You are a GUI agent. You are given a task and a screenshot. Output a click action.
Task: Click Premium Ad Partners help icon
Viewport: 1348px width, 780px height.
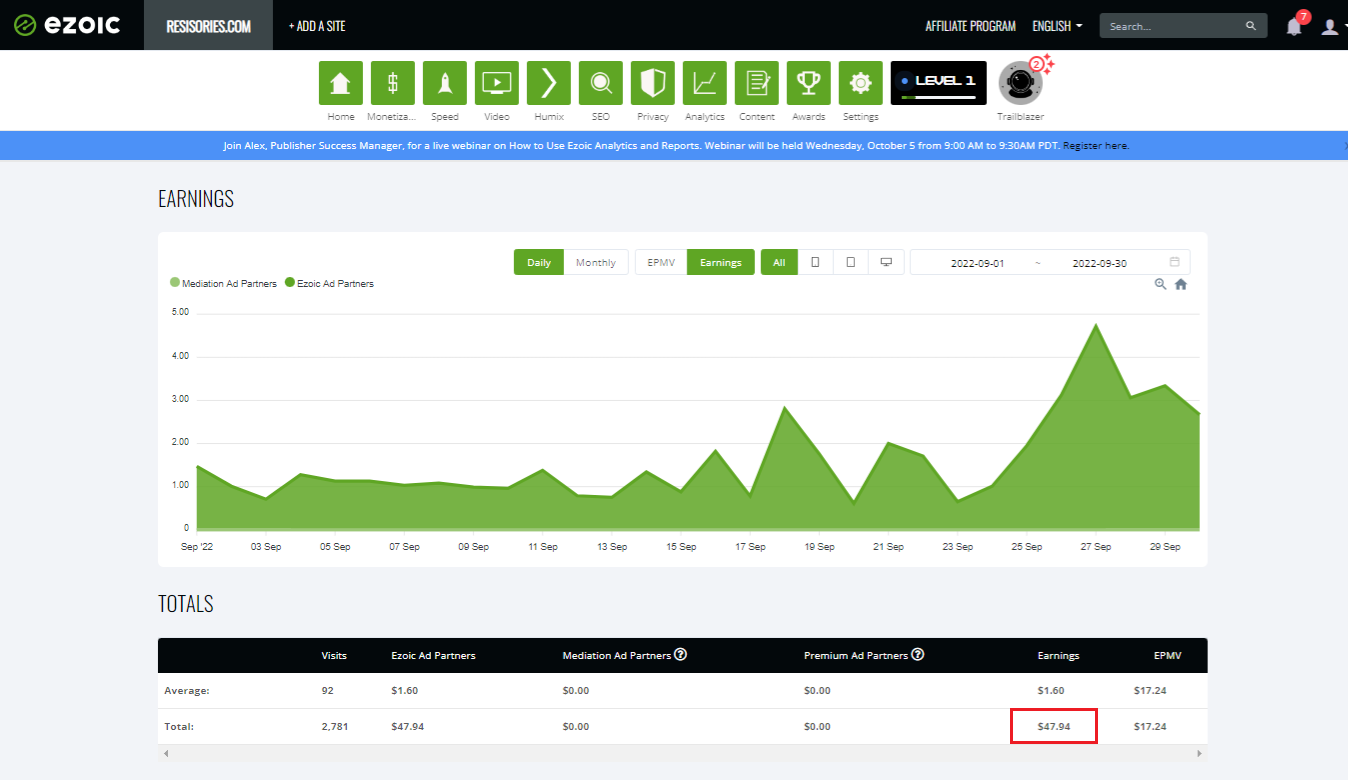(x=917, y=655)
